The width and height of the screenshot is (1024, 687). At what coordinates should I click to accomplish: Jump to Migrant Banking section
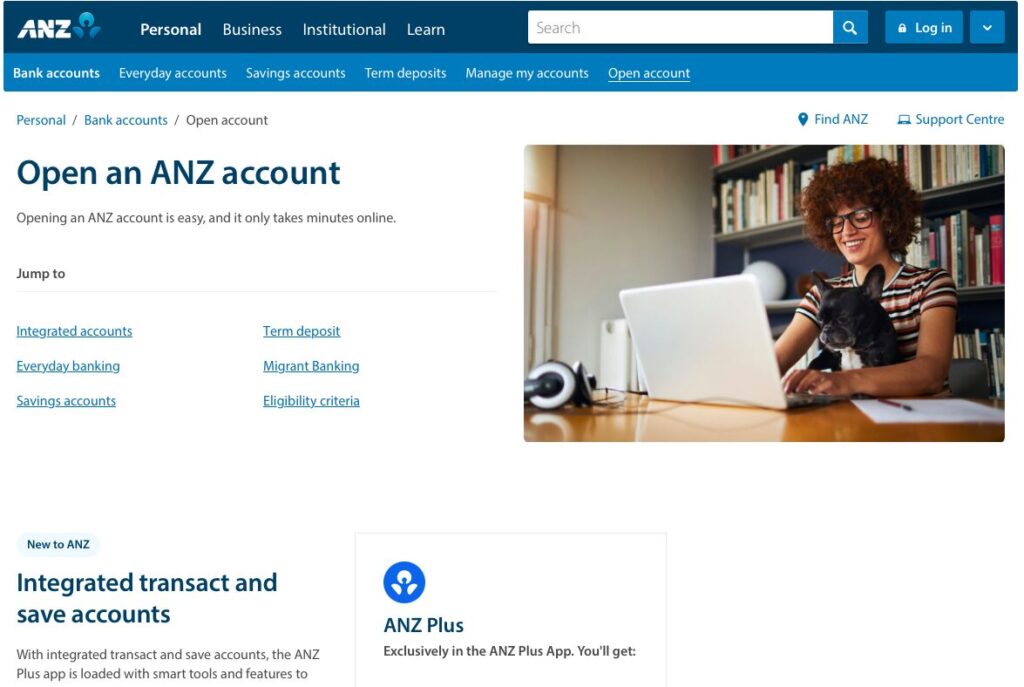pos(311,366)
